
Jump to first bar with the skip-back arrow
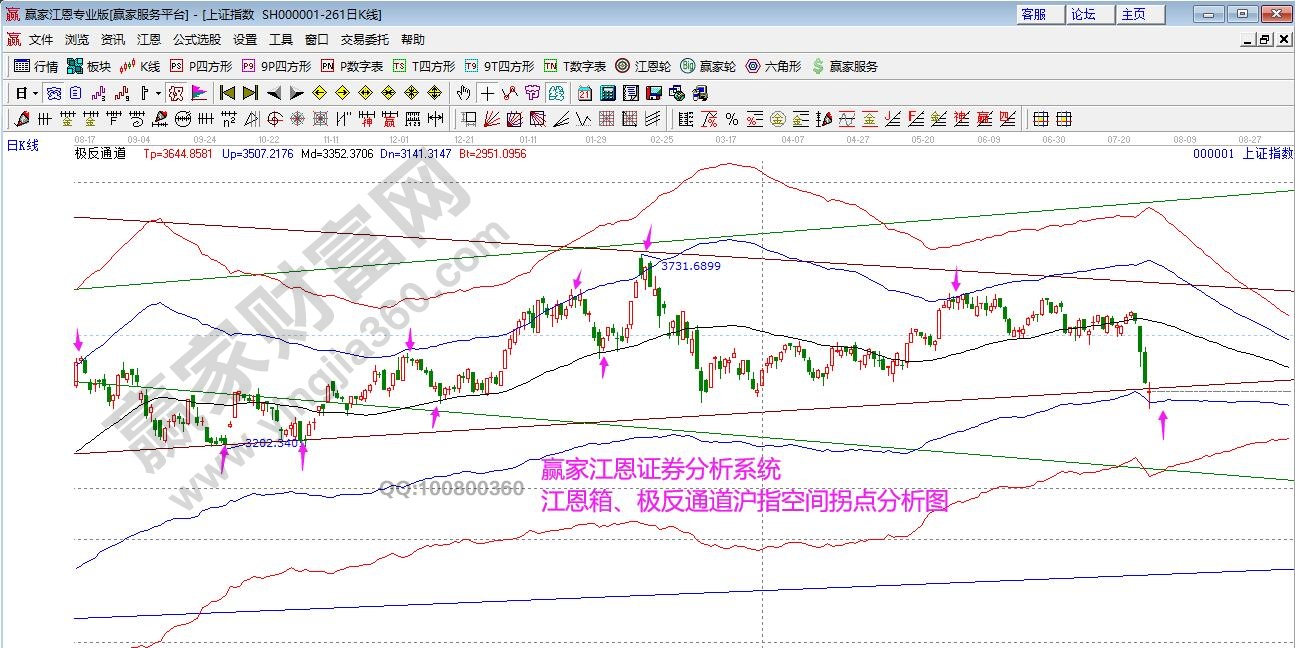tap(227, 93)
